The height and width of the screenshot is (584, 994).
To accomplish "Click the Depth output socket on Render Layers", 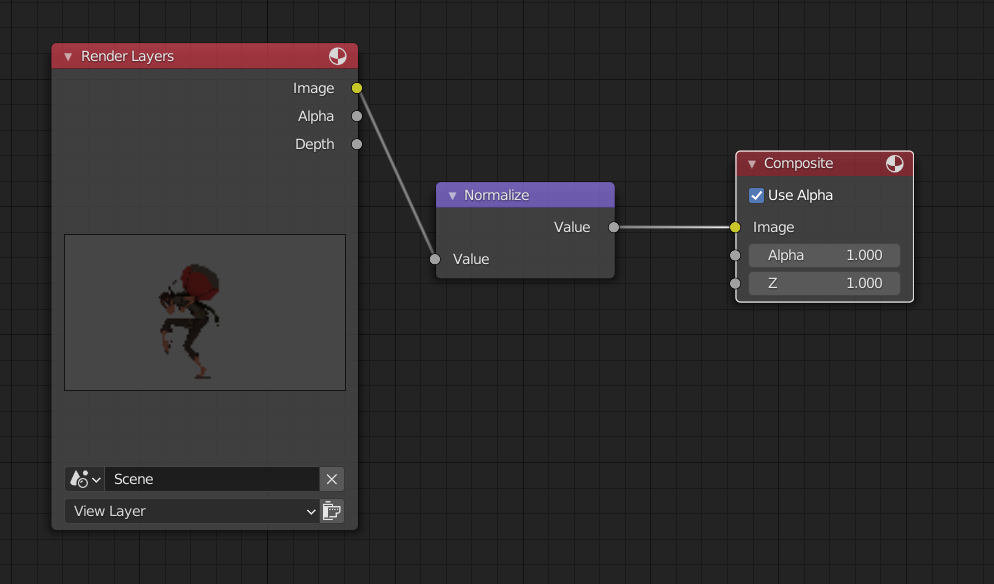I will tap(357, 144).
